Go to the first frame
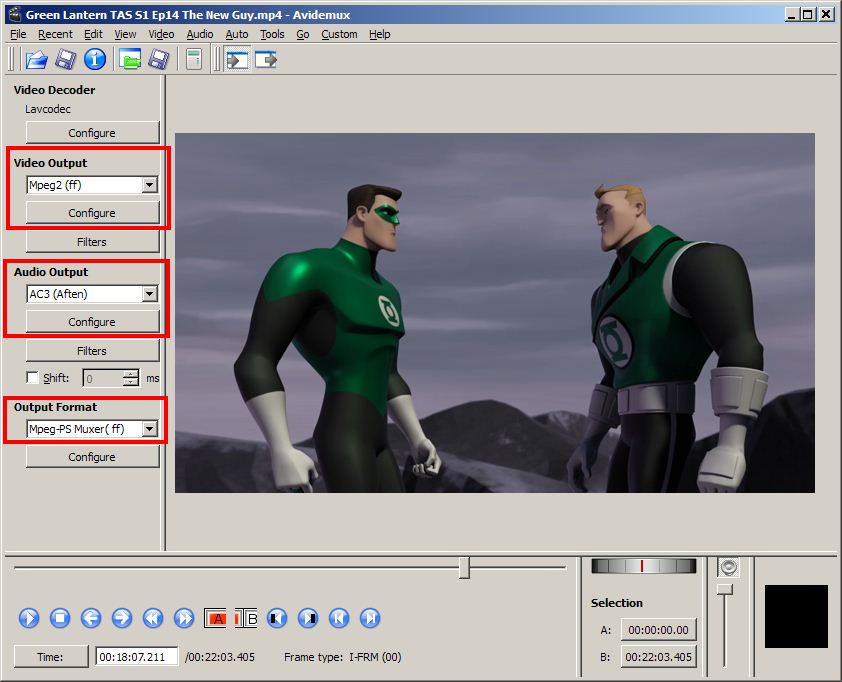 click(x=339, y=618)
